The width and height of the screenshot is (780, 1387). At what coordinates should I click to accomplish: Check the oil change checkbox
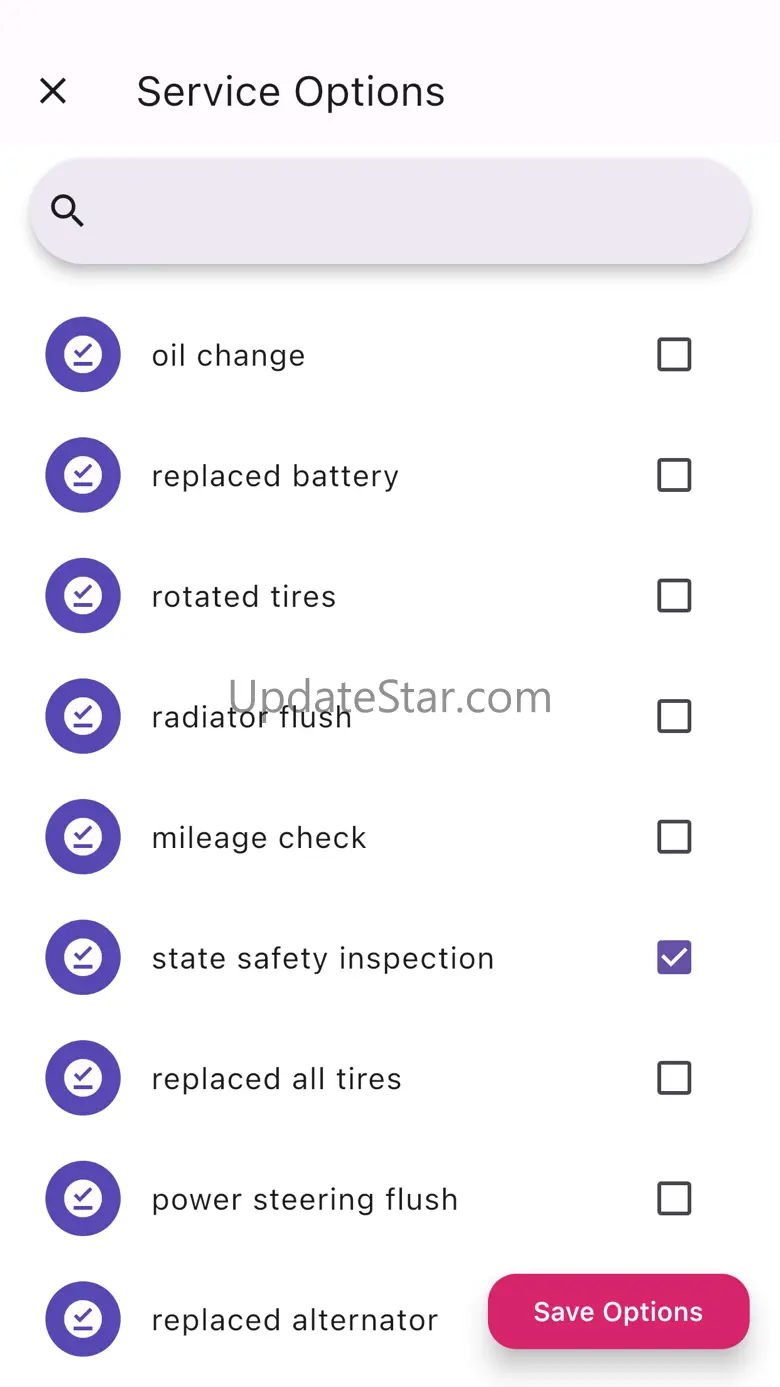pos(674,355)
